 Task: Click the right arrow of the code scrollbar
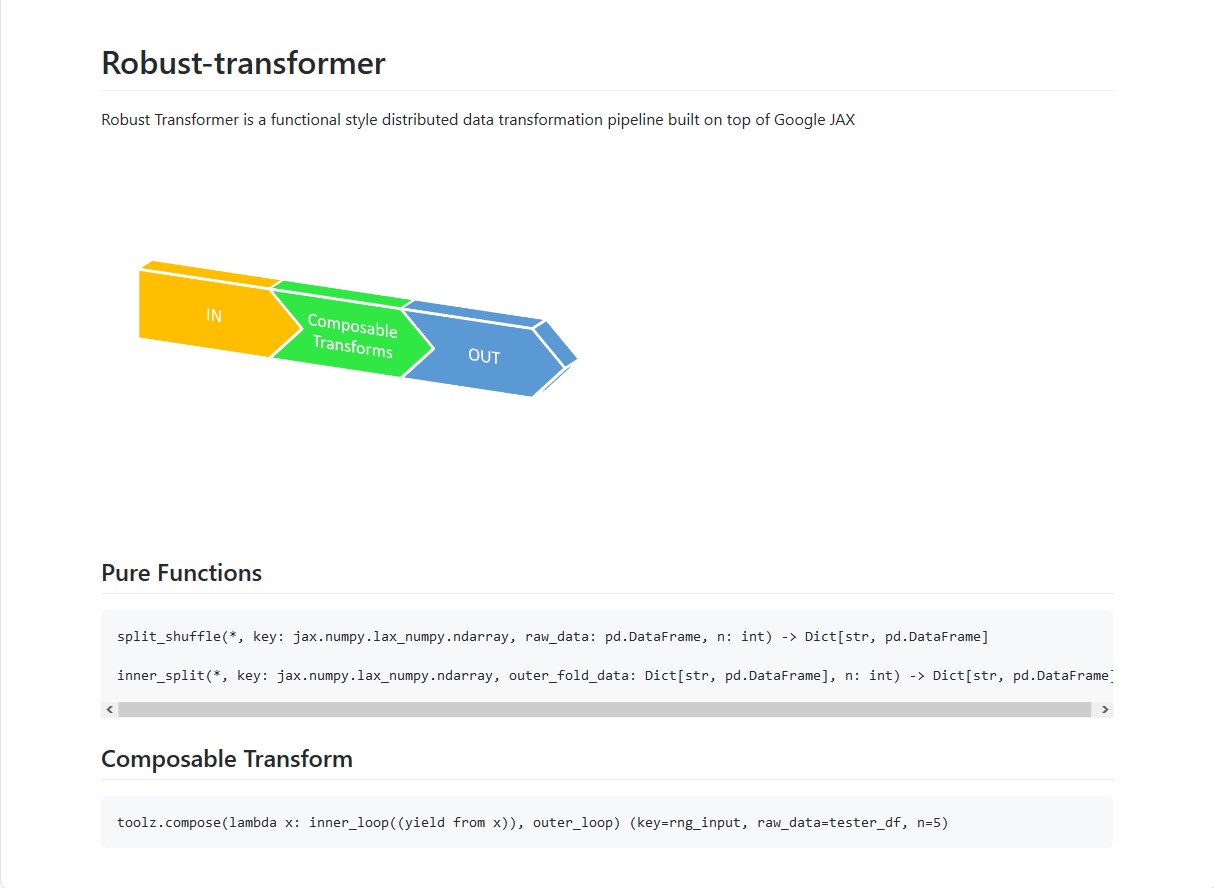click(1105, 709)
